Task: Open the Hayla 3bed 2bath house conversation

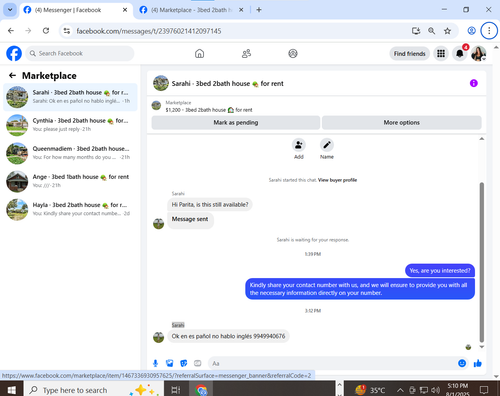Action: pos(70,209)
